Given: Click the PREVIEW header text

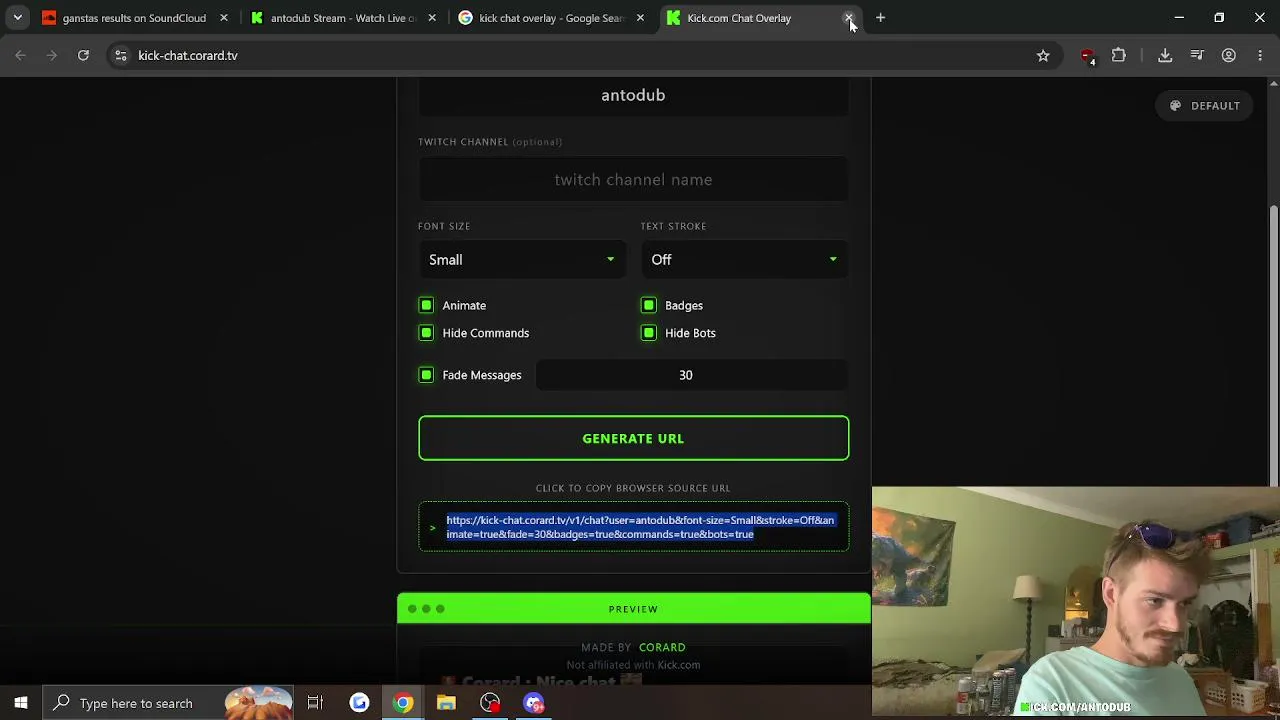Looking at the screenshot, I should 633,609.
